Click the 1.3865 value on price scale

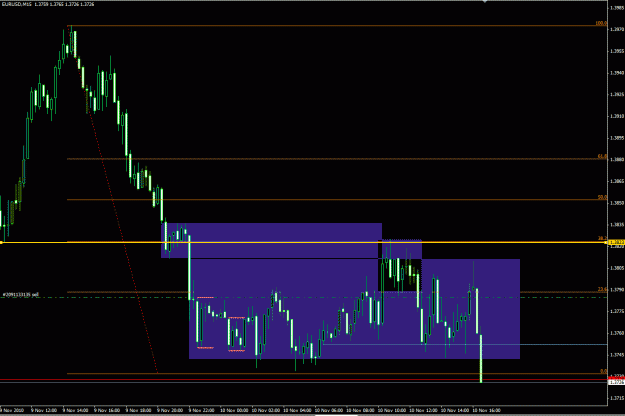click(617, 181)
